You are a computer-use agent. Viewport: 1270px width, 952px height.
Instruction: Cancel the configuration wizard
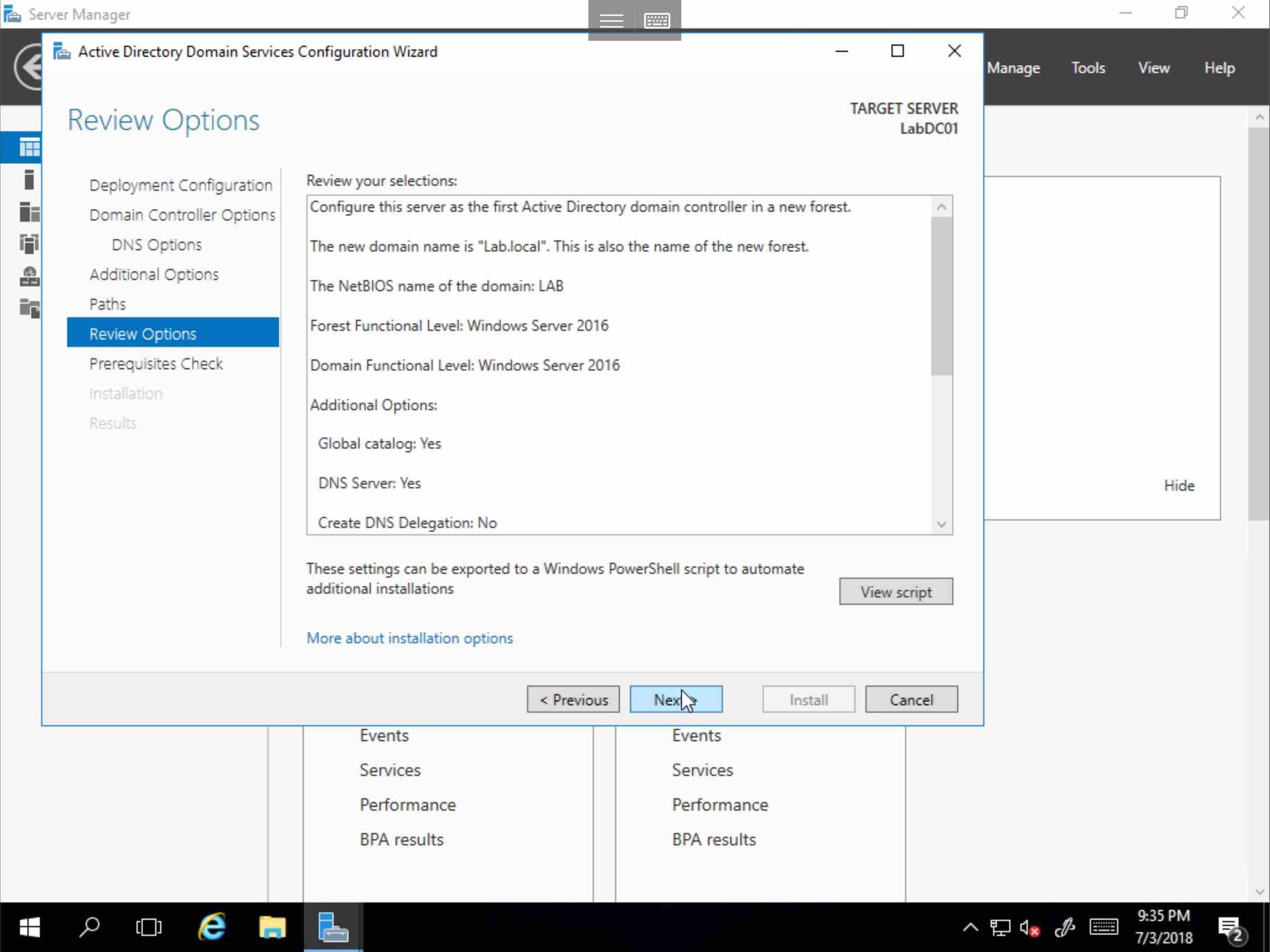point(911,699)
